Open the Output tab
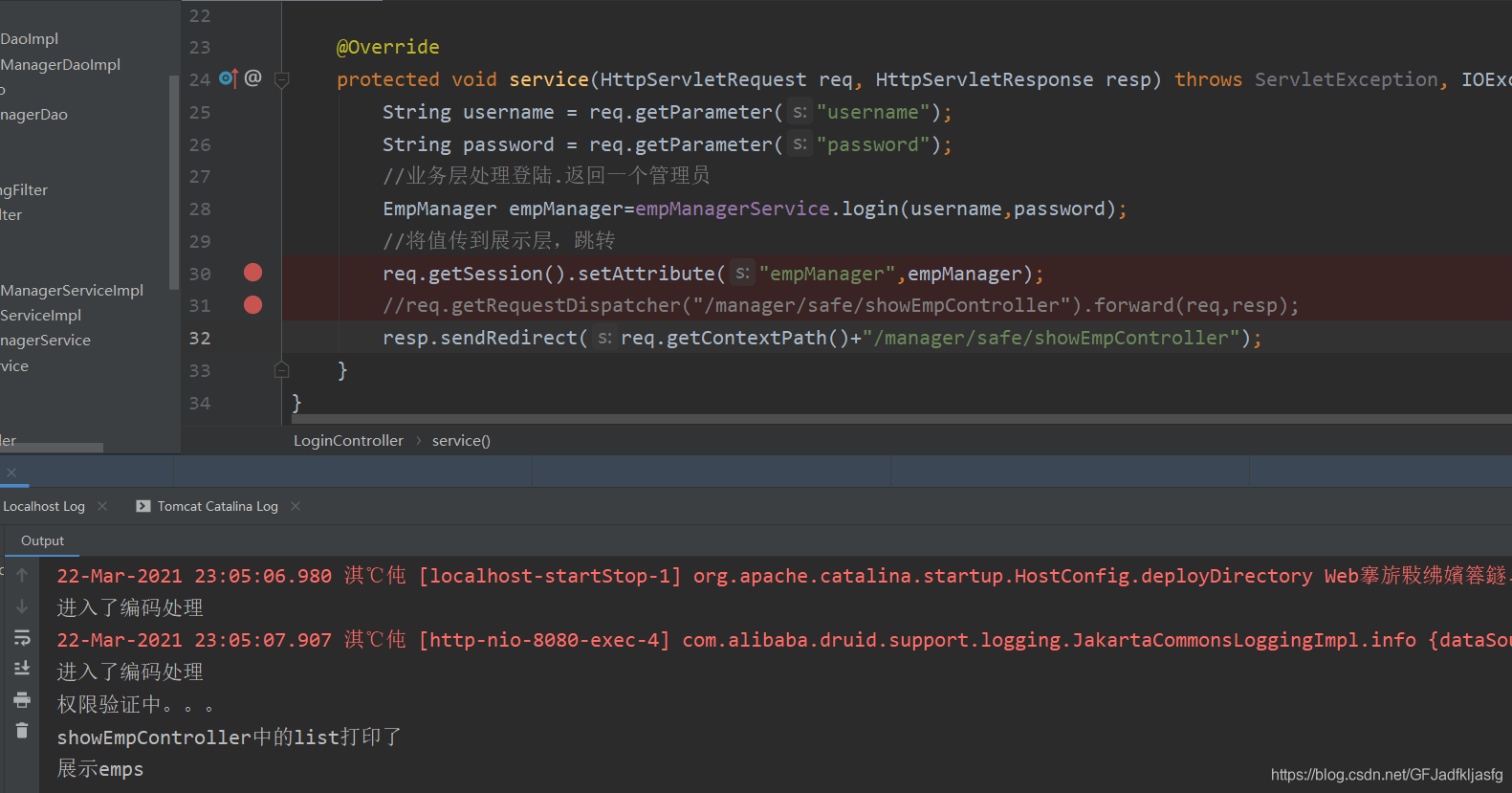 pos(42,540)
